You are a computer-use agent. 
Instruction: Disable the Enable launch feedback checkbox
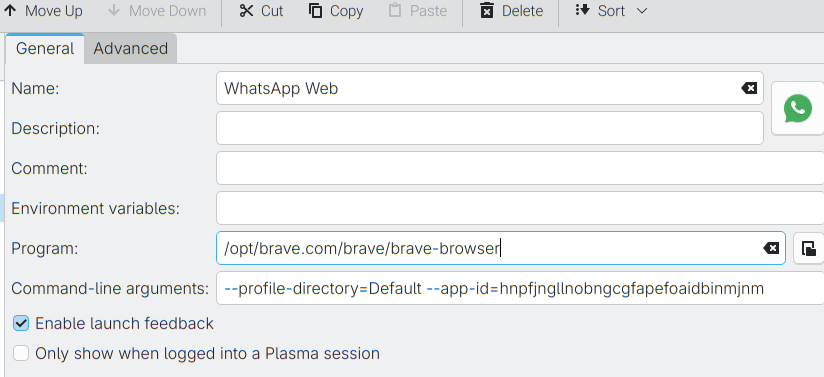[x=21, y=323]
